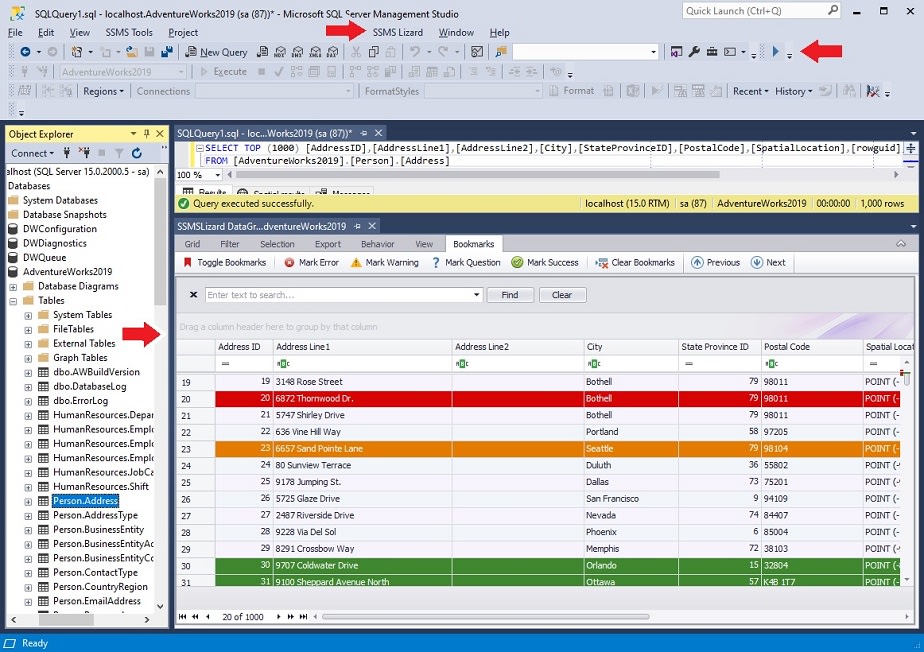Go to the next record in pager

[278, 617]
